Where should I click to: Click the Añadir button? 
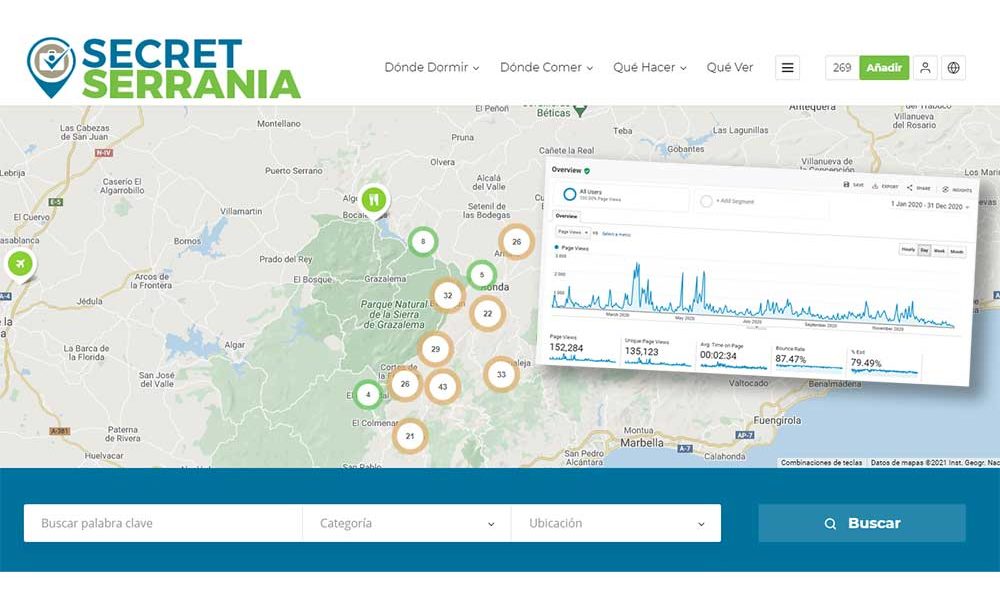884,68
